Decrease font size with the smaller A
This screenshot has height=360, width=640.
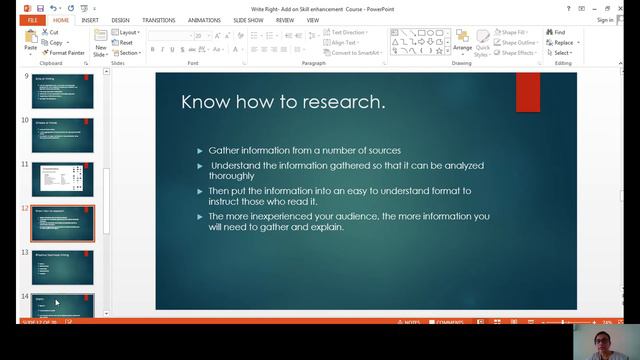[227, 36]
